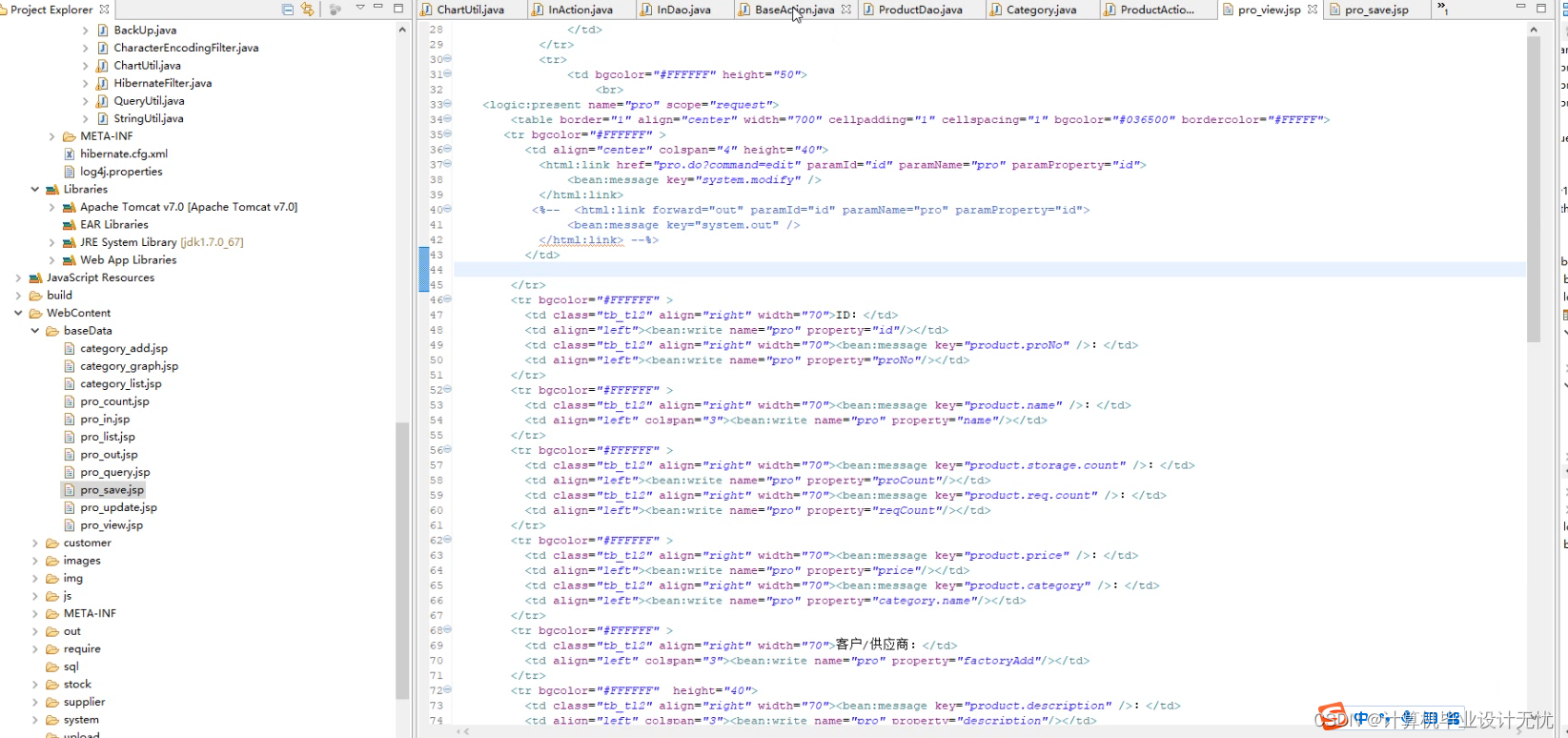Fold the code block at line 46

pyautogui.click(x=448, y=298)
